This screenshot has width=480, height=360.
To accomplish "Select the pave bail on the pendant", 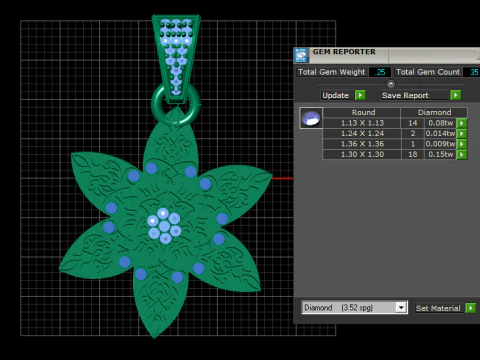I will 176,58.
